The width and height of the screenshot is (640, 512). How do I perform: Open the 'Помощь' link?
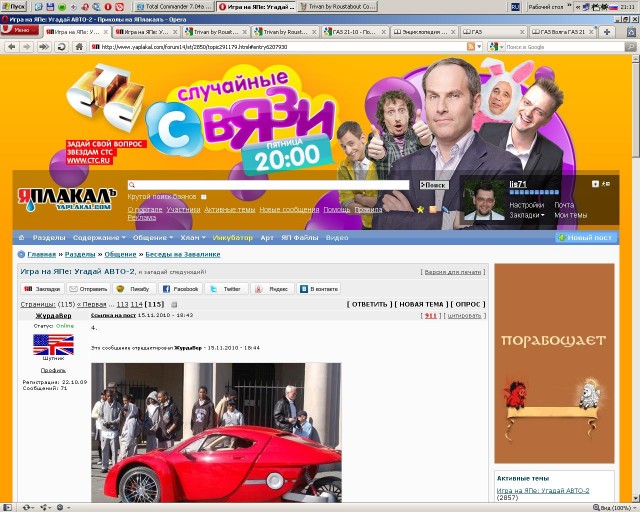coord(337,209)
